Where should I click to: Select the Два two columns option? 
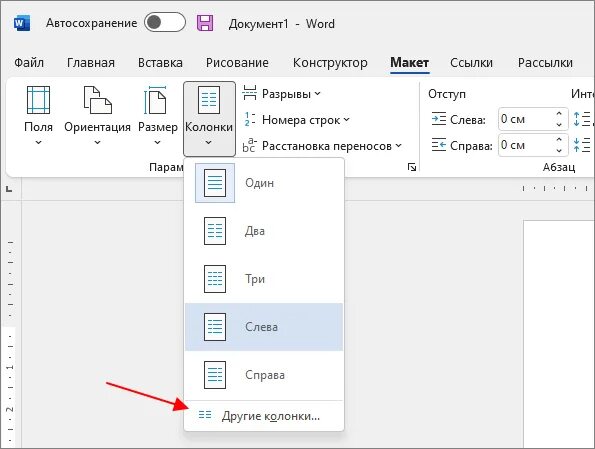(x=264, y=231)
